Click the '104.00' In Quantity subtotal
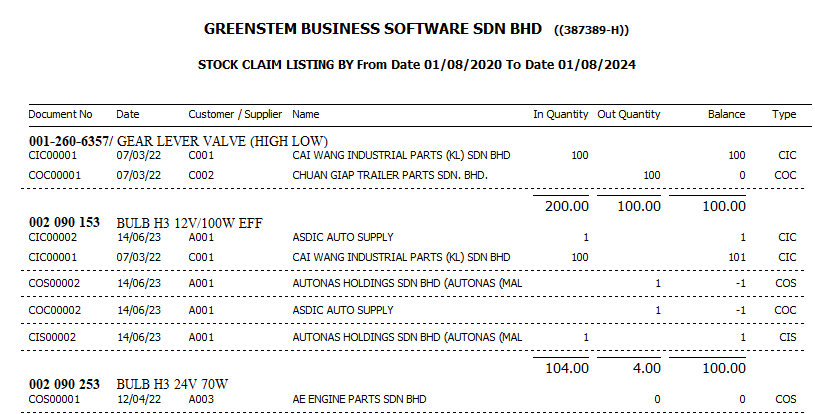Viewport: 815px width, 414px height. click(x=567, y=368)
